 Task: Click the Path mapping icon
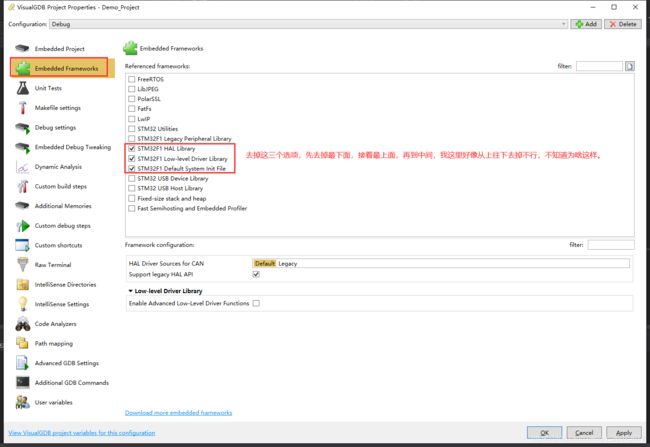[x=22, y=343]
